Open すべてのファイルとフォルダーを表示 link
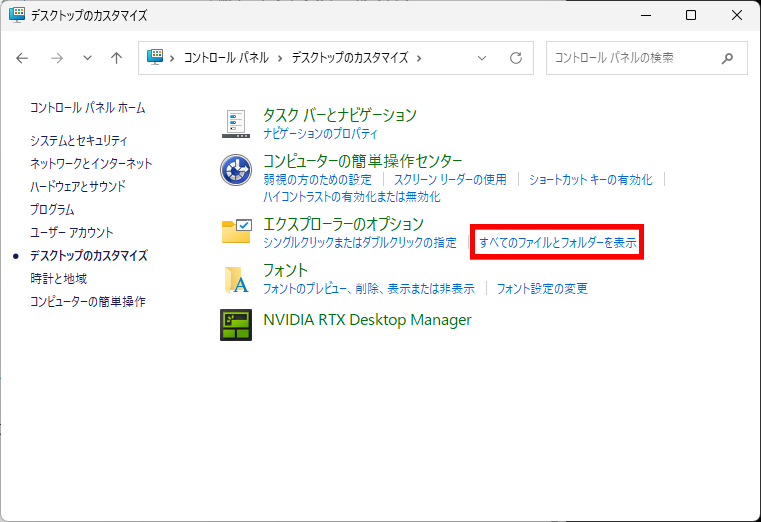Viewport: 761px width, 522px height. [x=558, y=243]
